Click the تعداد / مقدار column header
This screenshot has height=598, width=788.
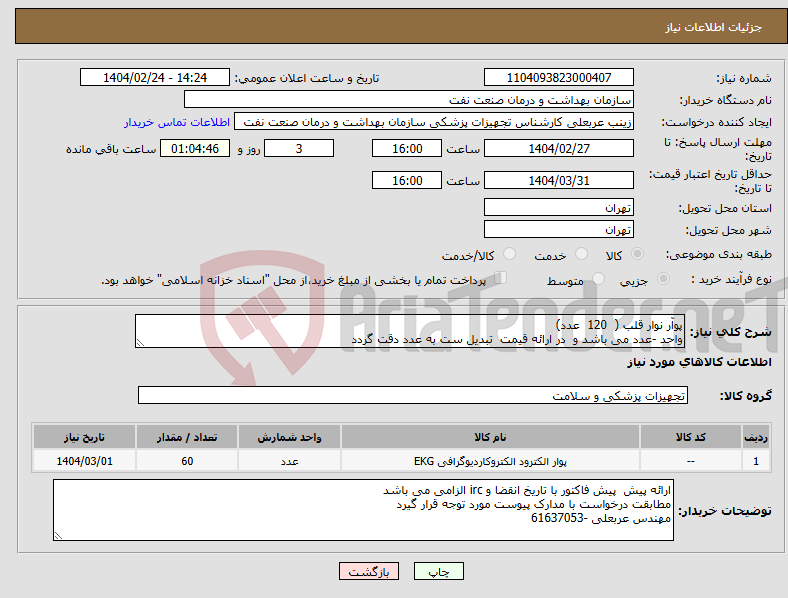[187, 437]
